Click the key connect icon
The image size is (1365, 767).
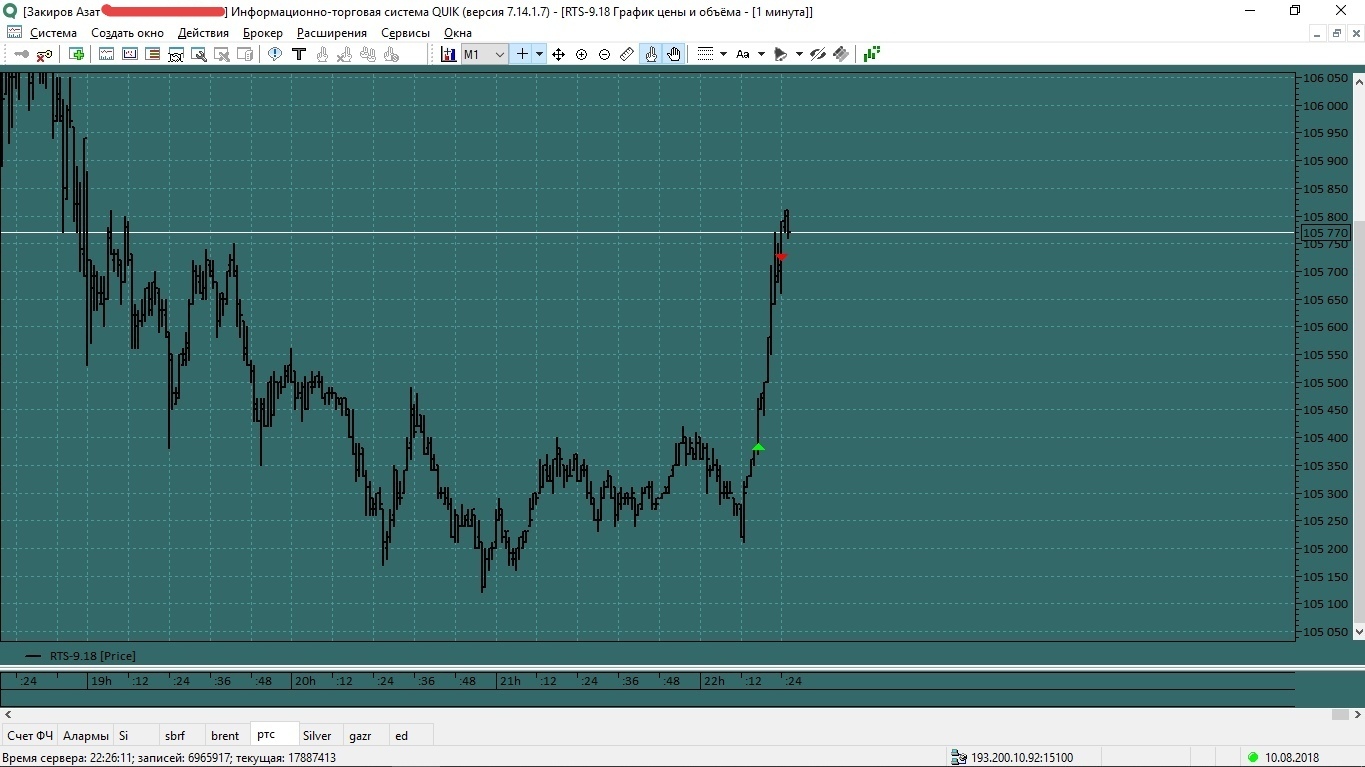pos(22,54)
